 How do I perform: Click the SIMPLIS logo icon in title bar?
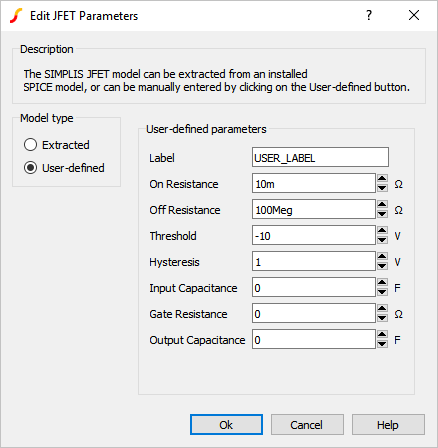16,16
